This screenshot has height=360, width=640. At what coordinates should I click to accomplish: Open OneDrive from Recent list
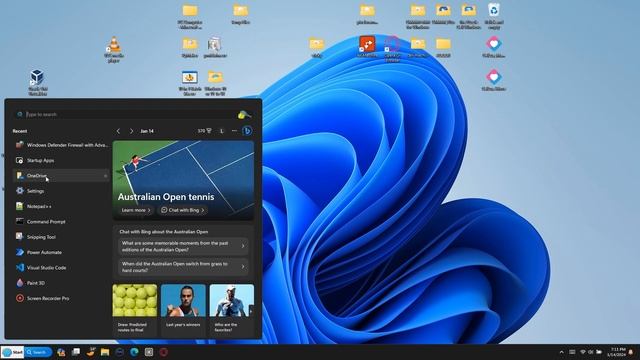61,176
